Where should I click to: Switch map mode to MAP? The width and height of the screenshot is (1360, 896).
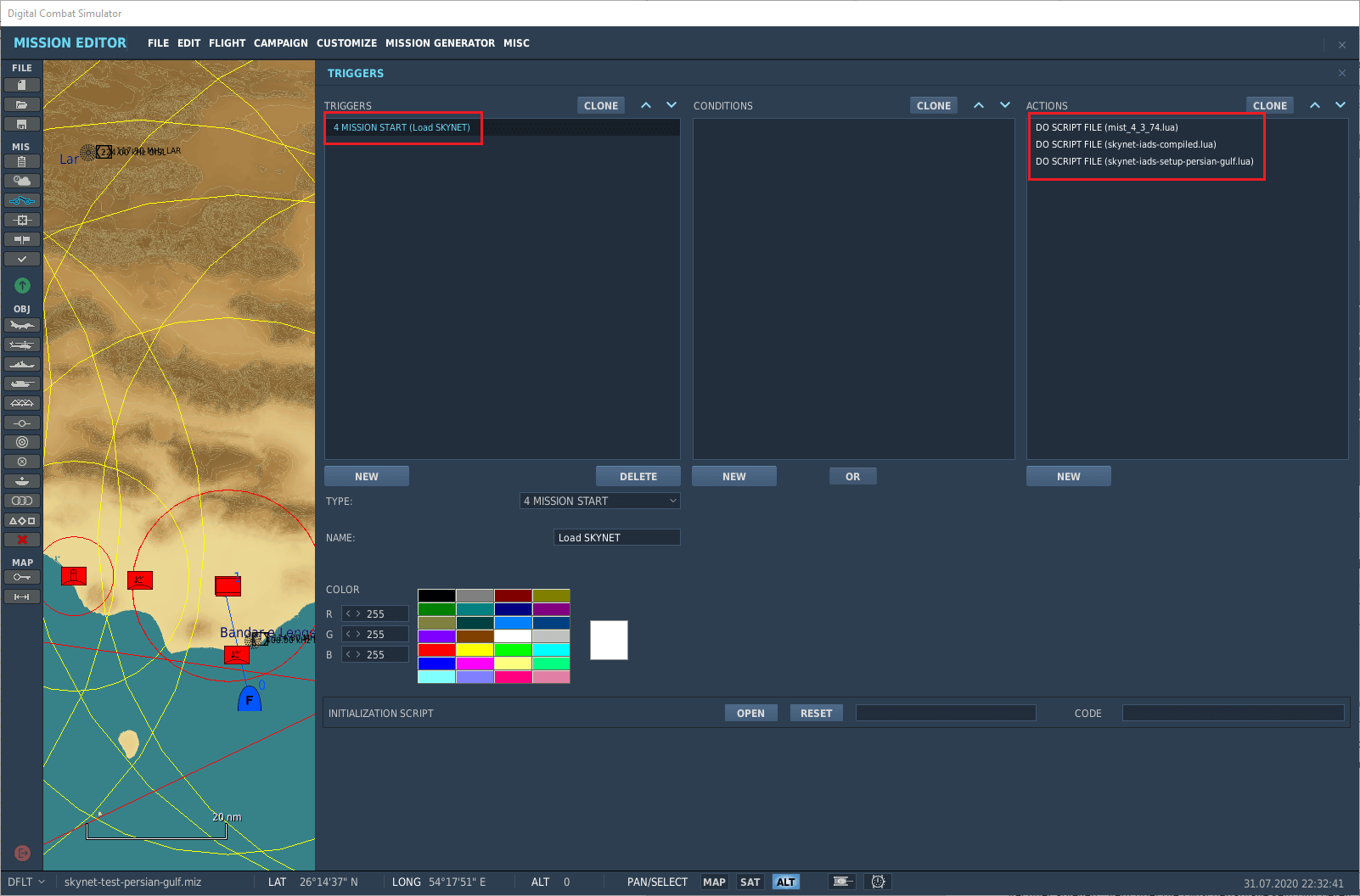715,882
